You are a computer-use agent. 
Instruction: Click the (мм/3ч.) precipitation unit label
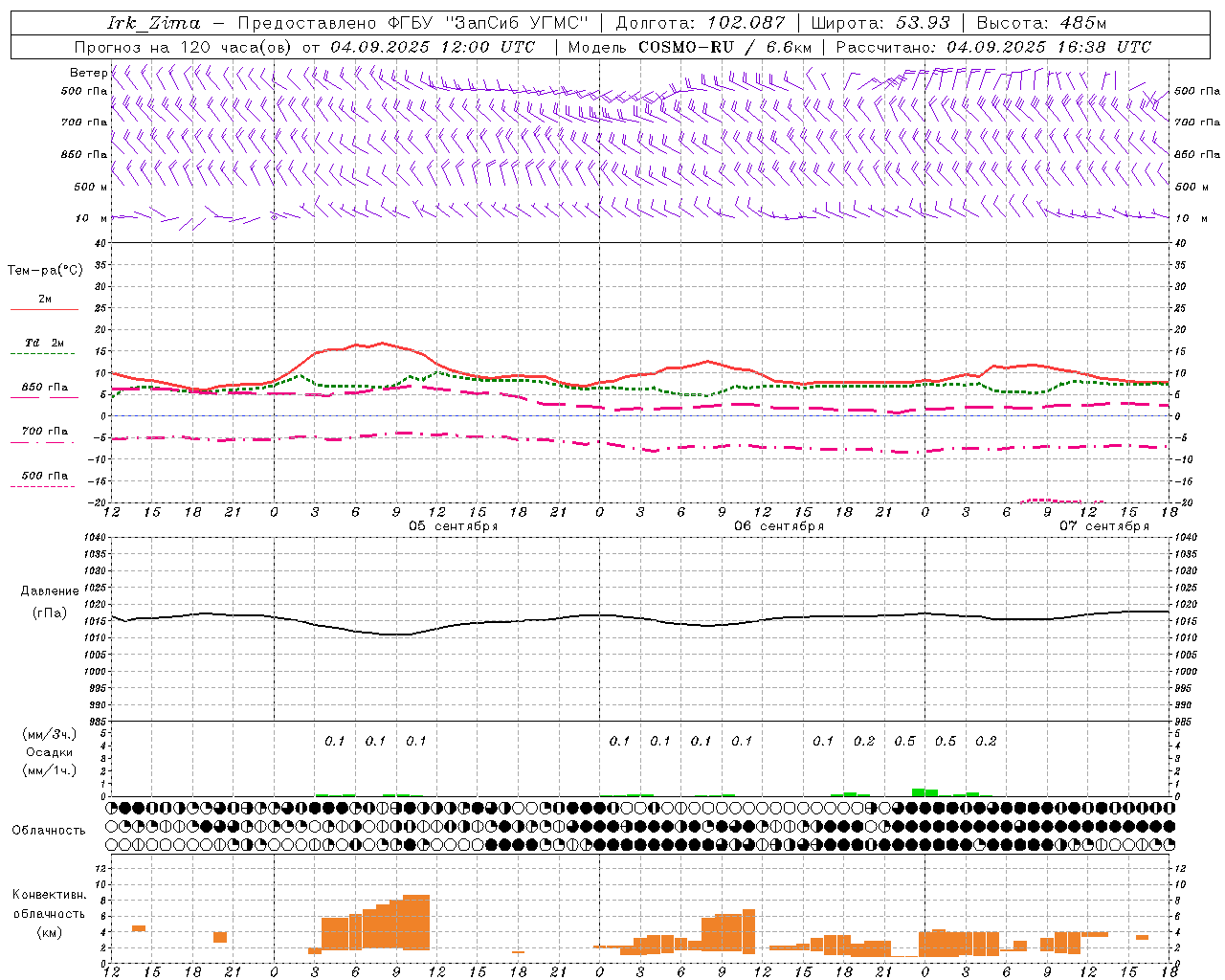[x=50, y=735]
